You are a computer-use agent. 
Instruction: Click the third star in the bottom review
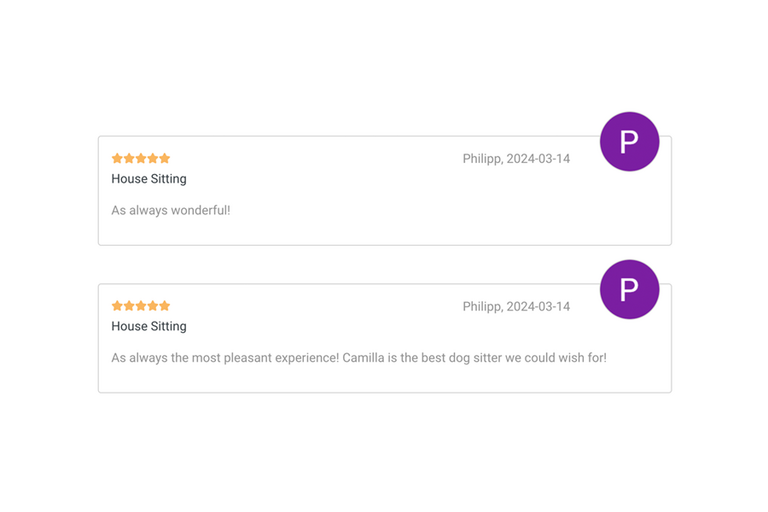[x=141, y=306]
